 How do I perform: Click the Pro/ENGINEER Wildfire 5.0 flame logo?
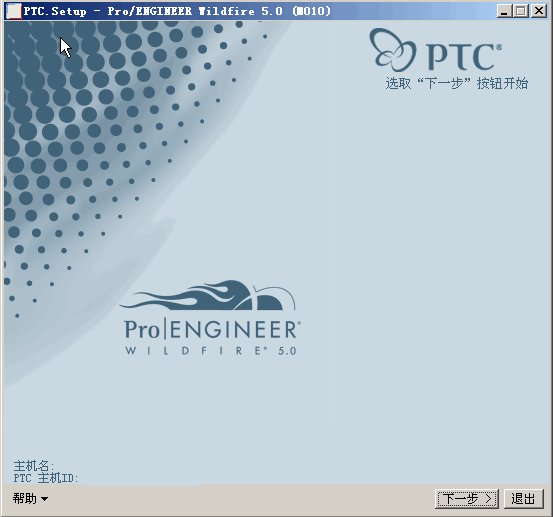(211, 318)
